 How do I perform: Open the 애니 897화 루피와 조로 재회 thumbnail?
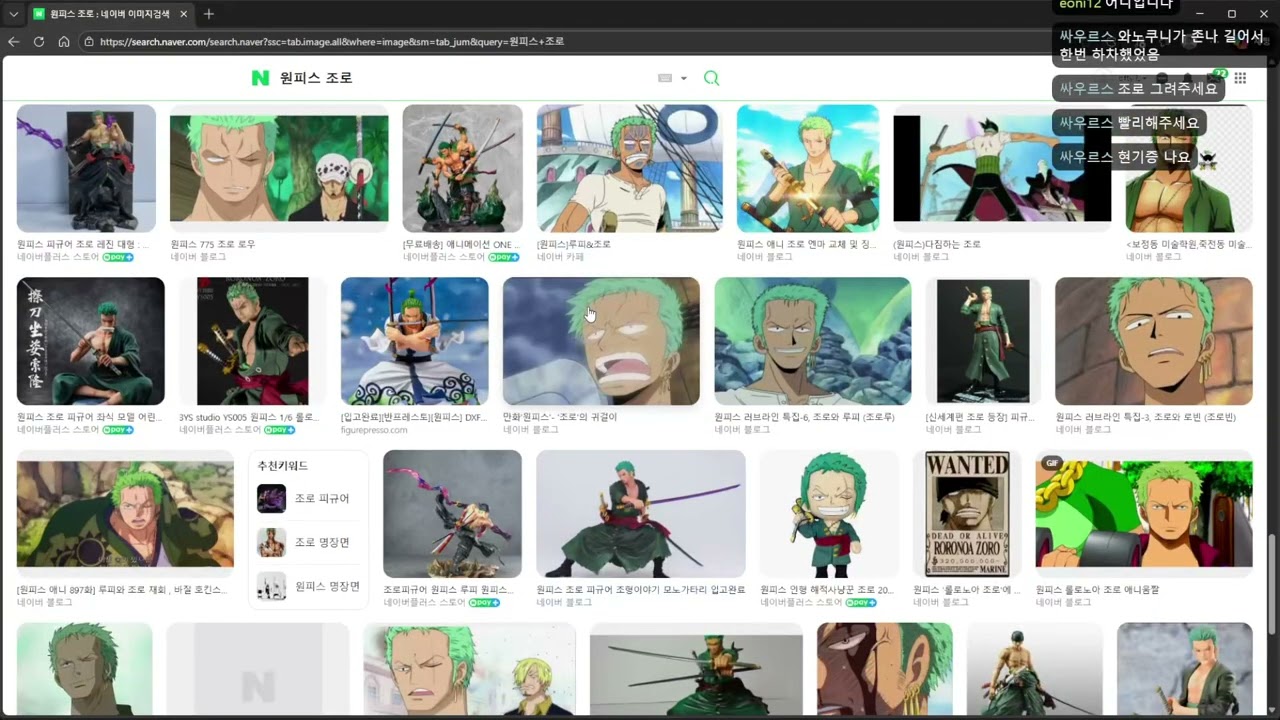pos(125,514)
